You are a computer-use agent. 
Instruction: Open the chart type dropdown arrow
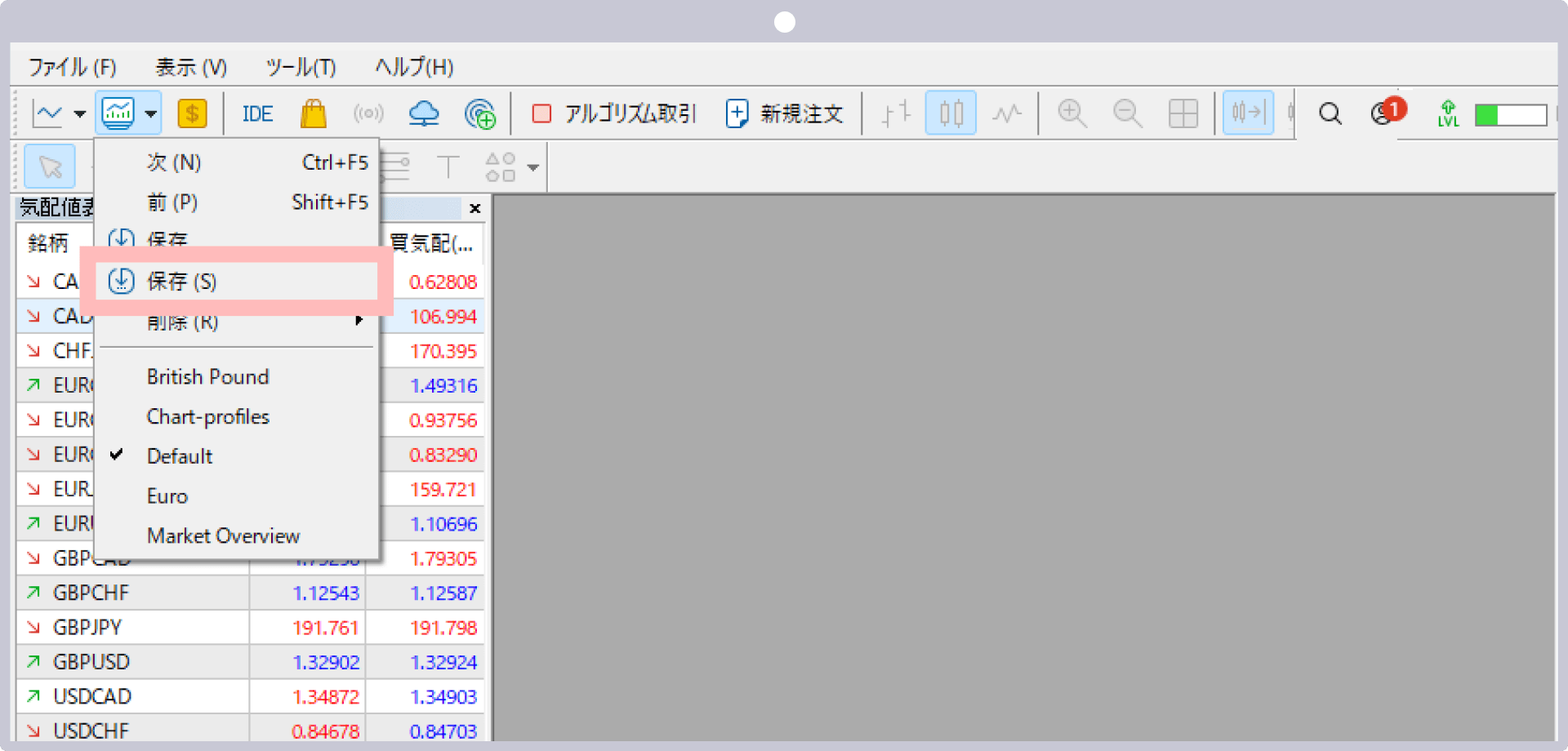coord(79,114)
